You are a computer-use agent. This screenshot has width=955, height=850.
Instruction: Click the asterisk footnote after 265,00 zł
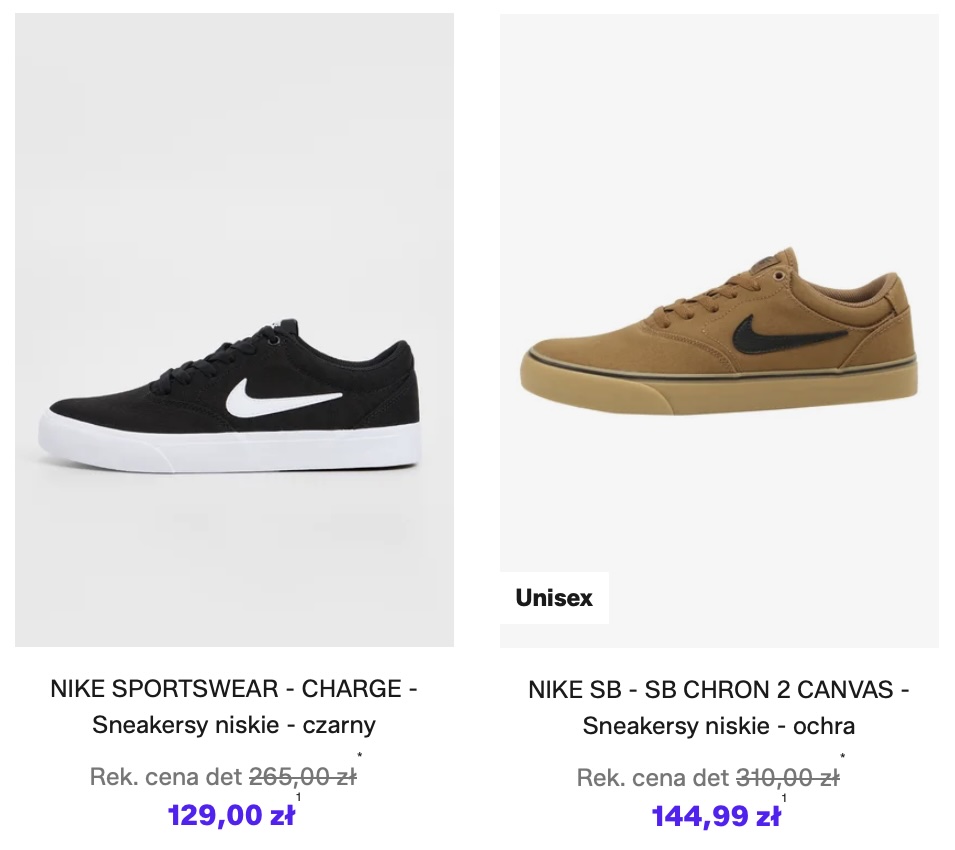[x=360, y=757]
